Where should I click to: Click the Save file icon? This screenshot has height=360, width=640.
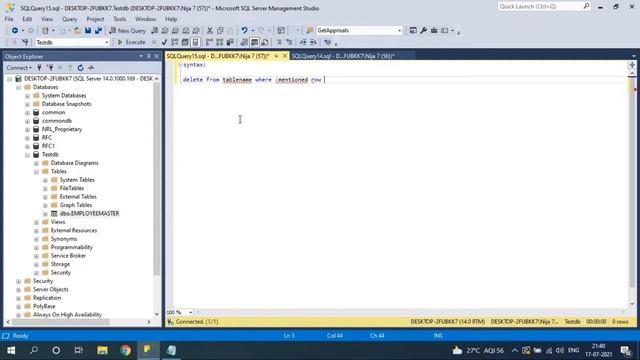[88, 31]
